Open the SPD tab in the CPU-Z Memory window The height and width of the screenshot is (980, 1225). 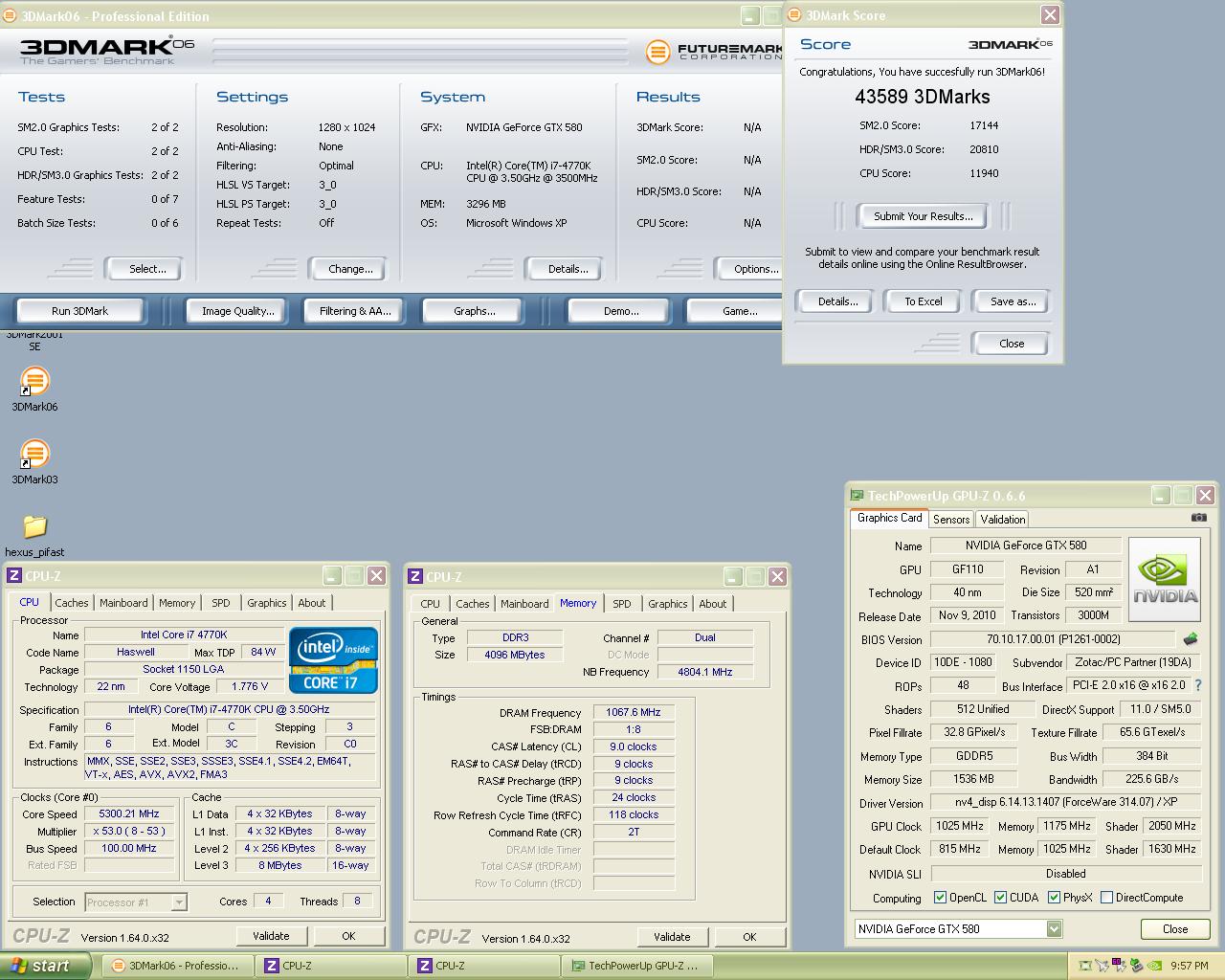pos(621,604)
